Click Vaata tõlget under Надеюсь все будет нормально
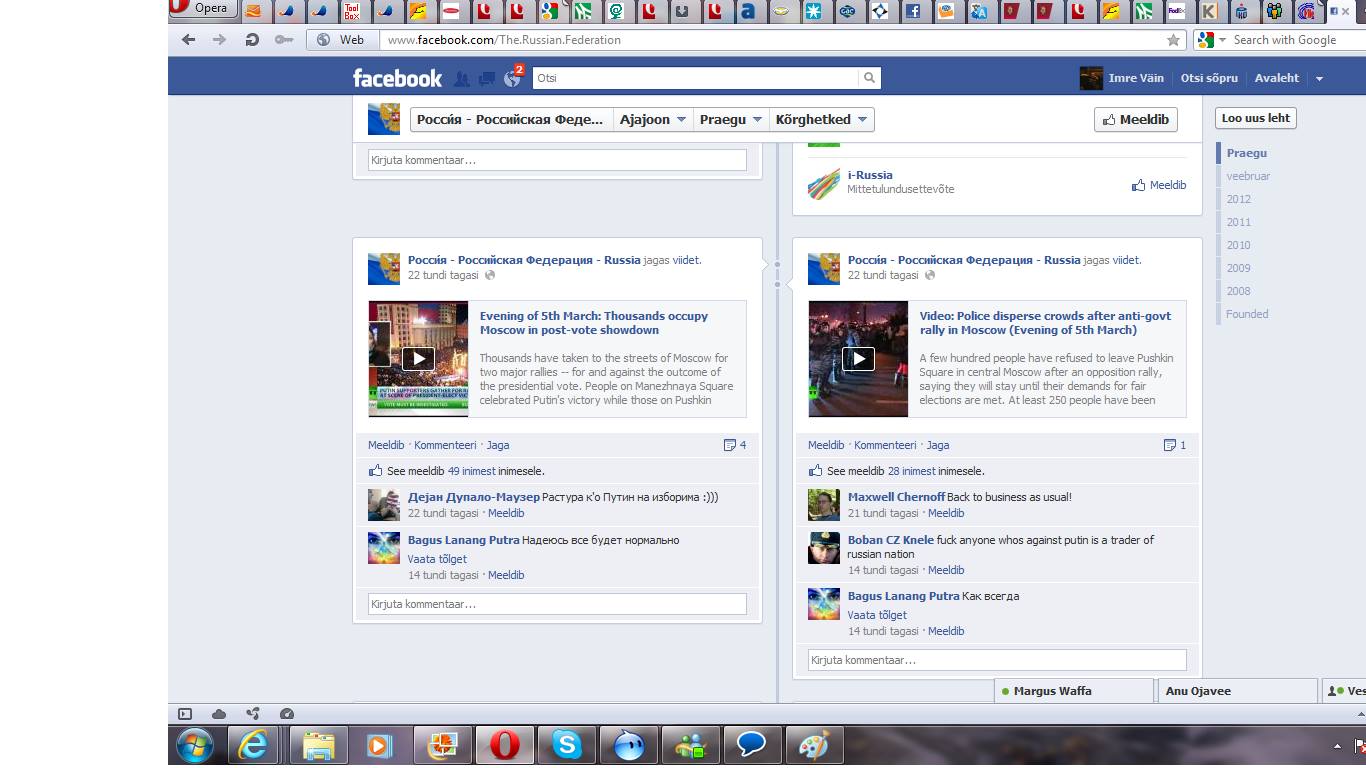This screenshot has height=768, width=1366. coord(437,559)
